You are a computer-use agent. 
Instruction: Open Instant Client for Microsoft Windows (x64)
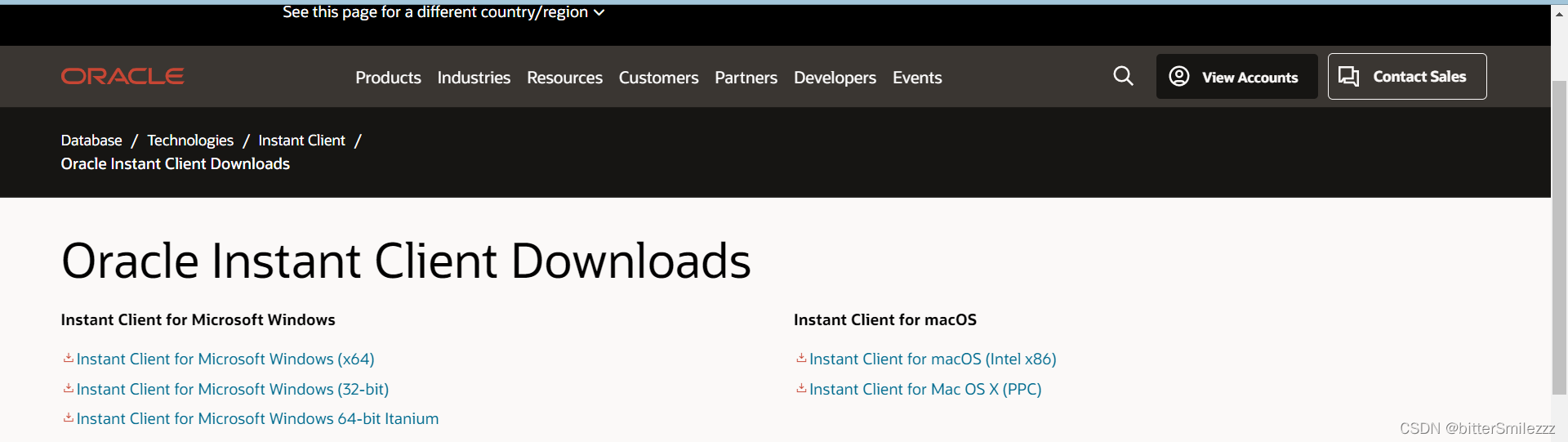(225, 359)
